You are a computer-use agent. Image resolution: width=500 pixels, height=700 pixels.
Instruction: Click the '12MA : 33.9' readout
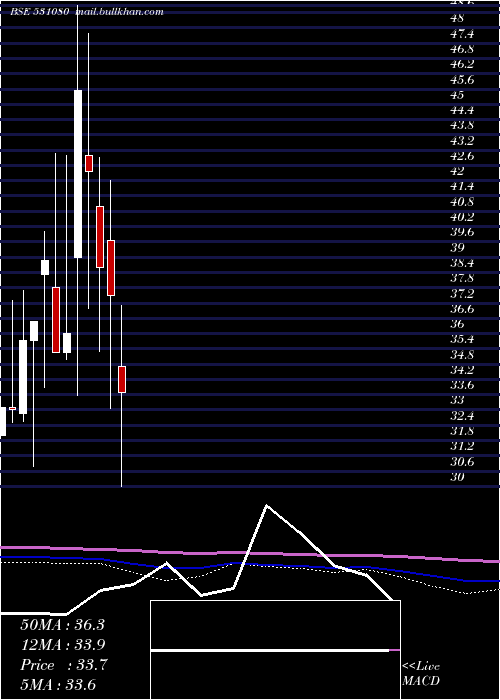click(62, 645)
